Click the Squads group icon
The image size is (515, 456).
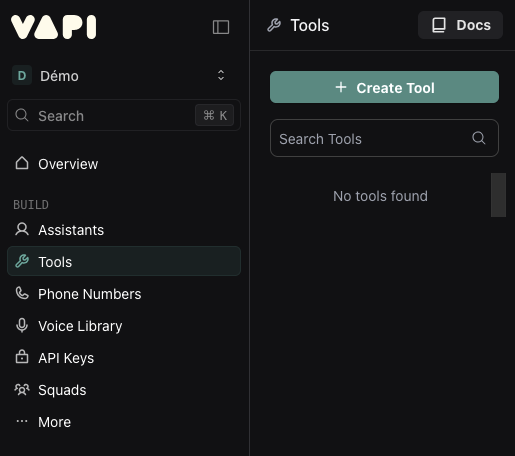(22, 389)
